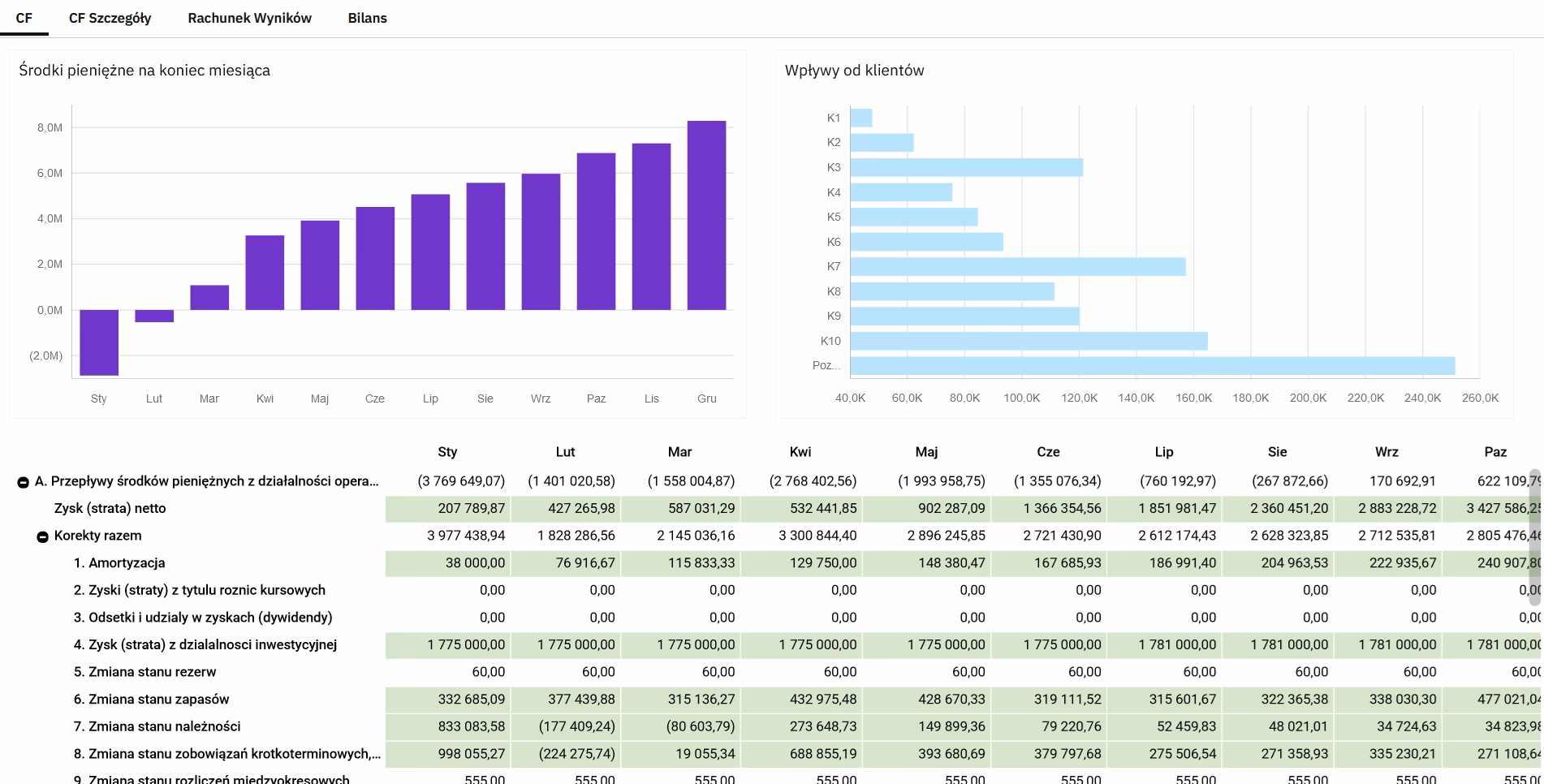The image size is (1544, 784).
Task: Collapse the section A operating cash flow row
Action: tap(23, 482)
